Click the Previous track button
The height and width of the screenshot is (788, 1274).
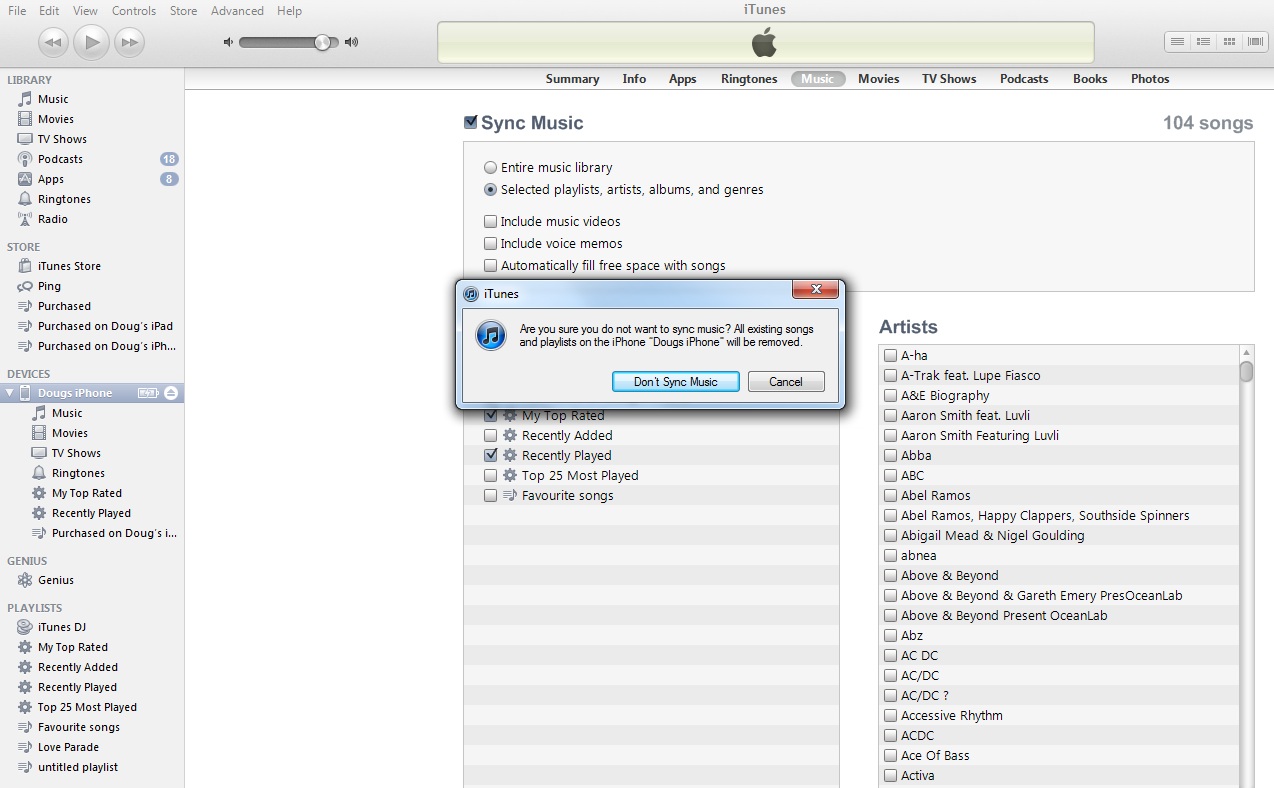coord(54,42)
